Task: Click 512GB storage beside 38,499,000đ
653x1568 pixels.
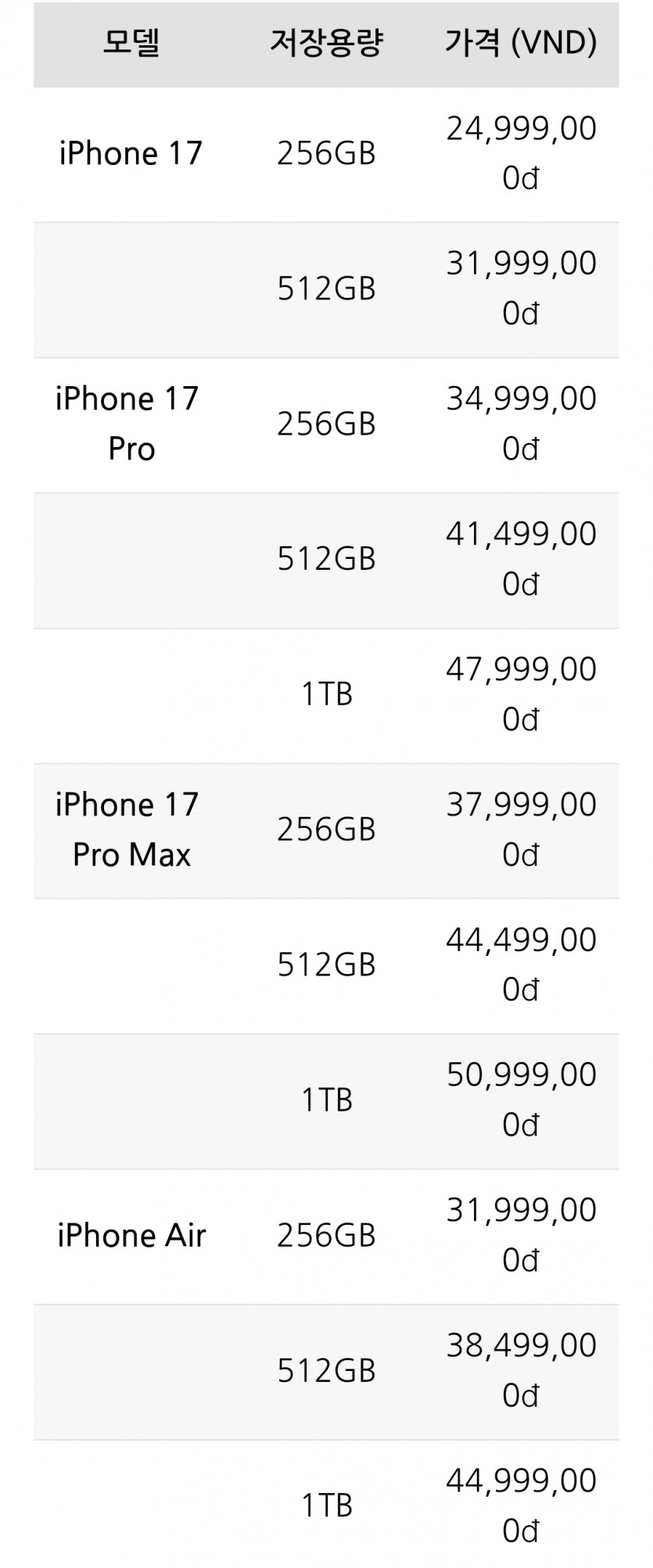Action: click(326, 1370)
